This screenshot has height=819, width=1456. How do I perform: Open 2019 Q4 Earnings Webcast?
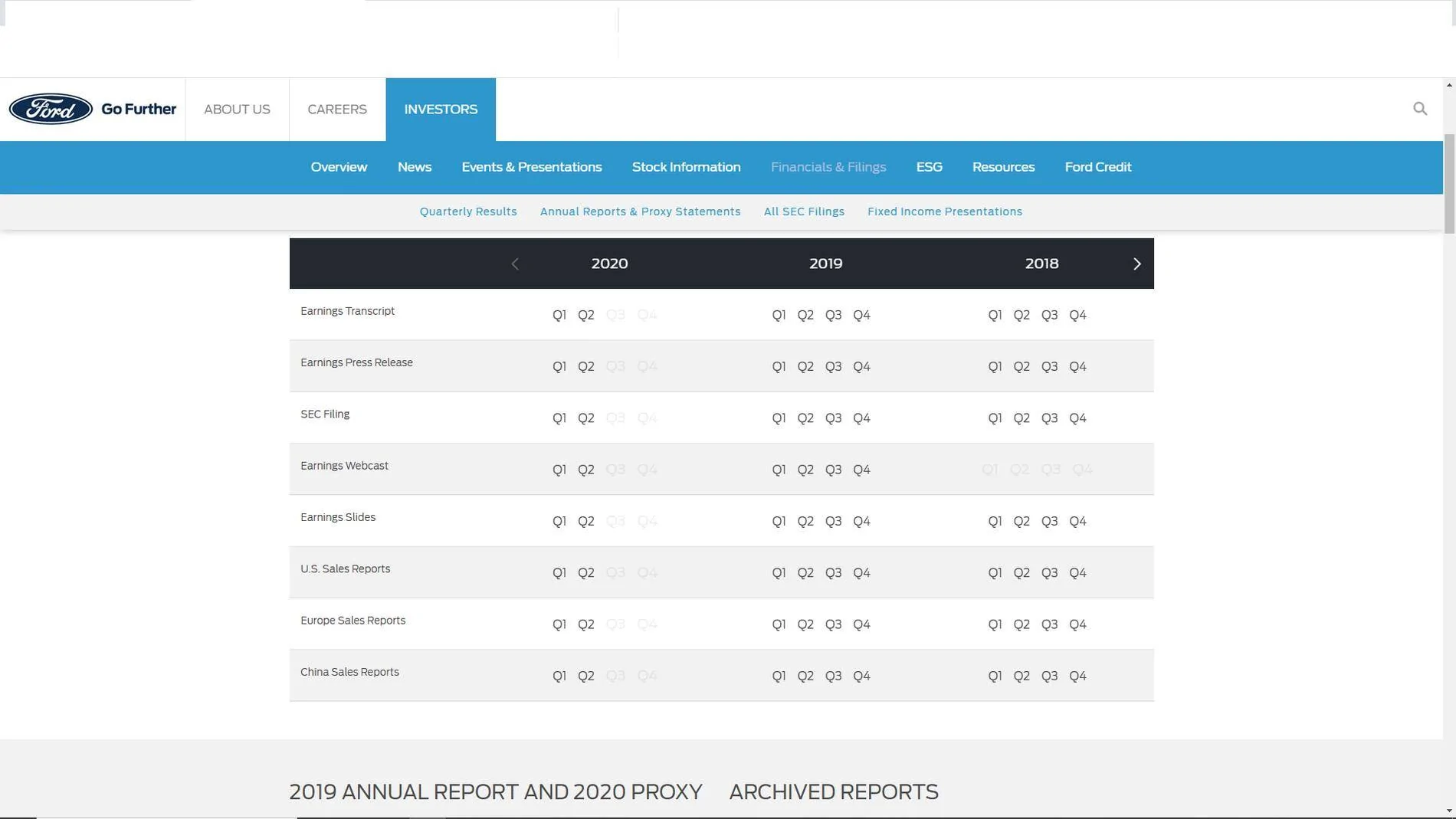point(862,470)
